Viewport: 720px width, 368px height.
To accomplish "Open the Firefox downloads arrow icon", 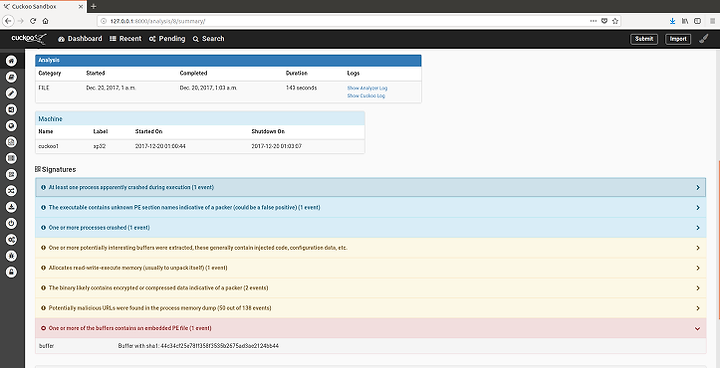I will [x=672, y=21].
